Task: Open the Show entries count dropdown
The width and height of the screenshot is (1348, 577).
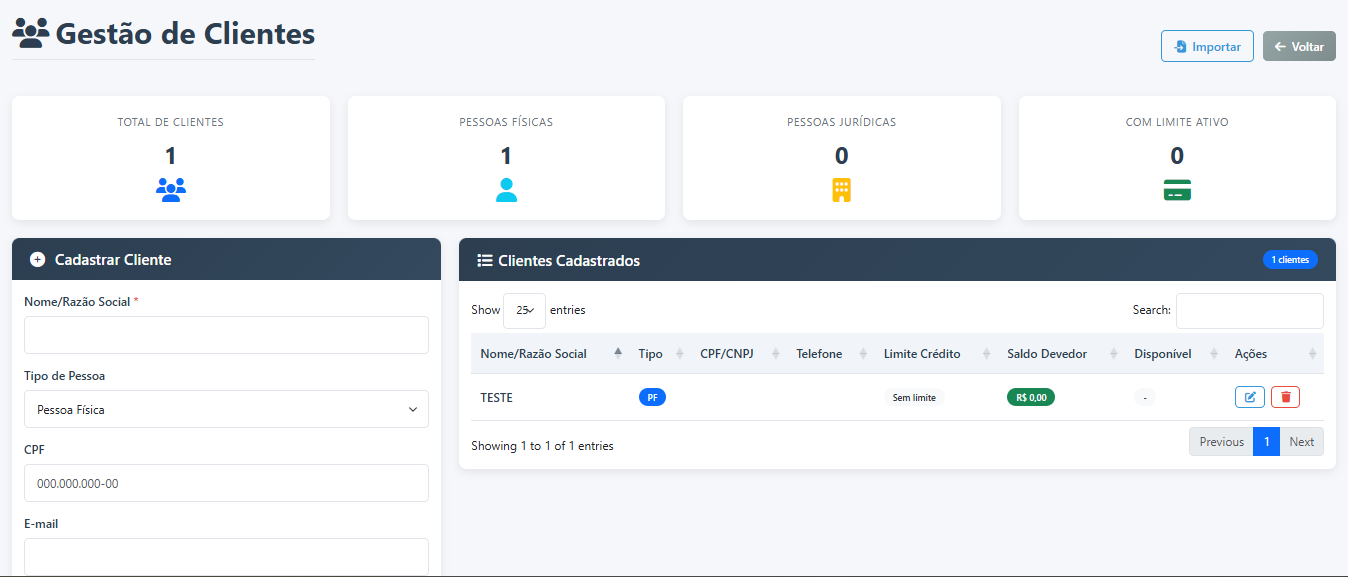Action: click(524, 311)
